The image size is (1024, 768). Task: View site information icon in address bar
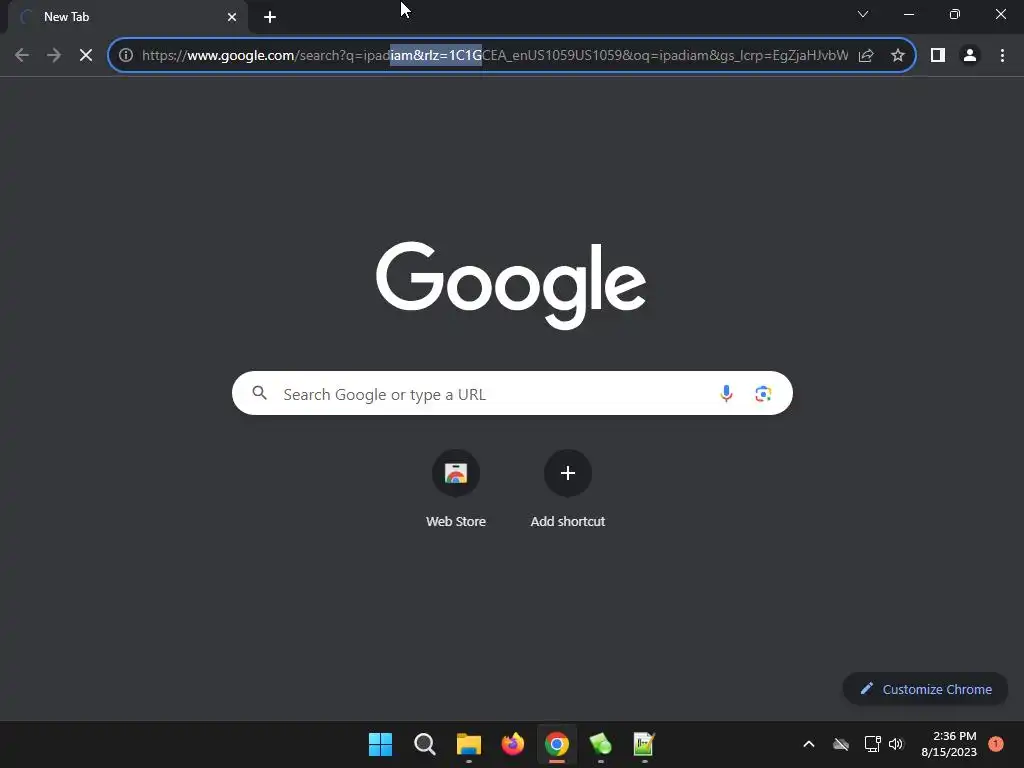[x=126, y=56]
